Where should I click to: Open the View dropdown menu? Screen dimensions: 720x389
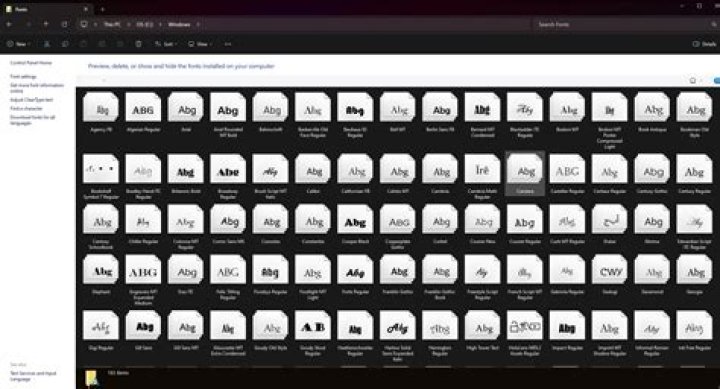pyautogui.click(x=200, y=44)
